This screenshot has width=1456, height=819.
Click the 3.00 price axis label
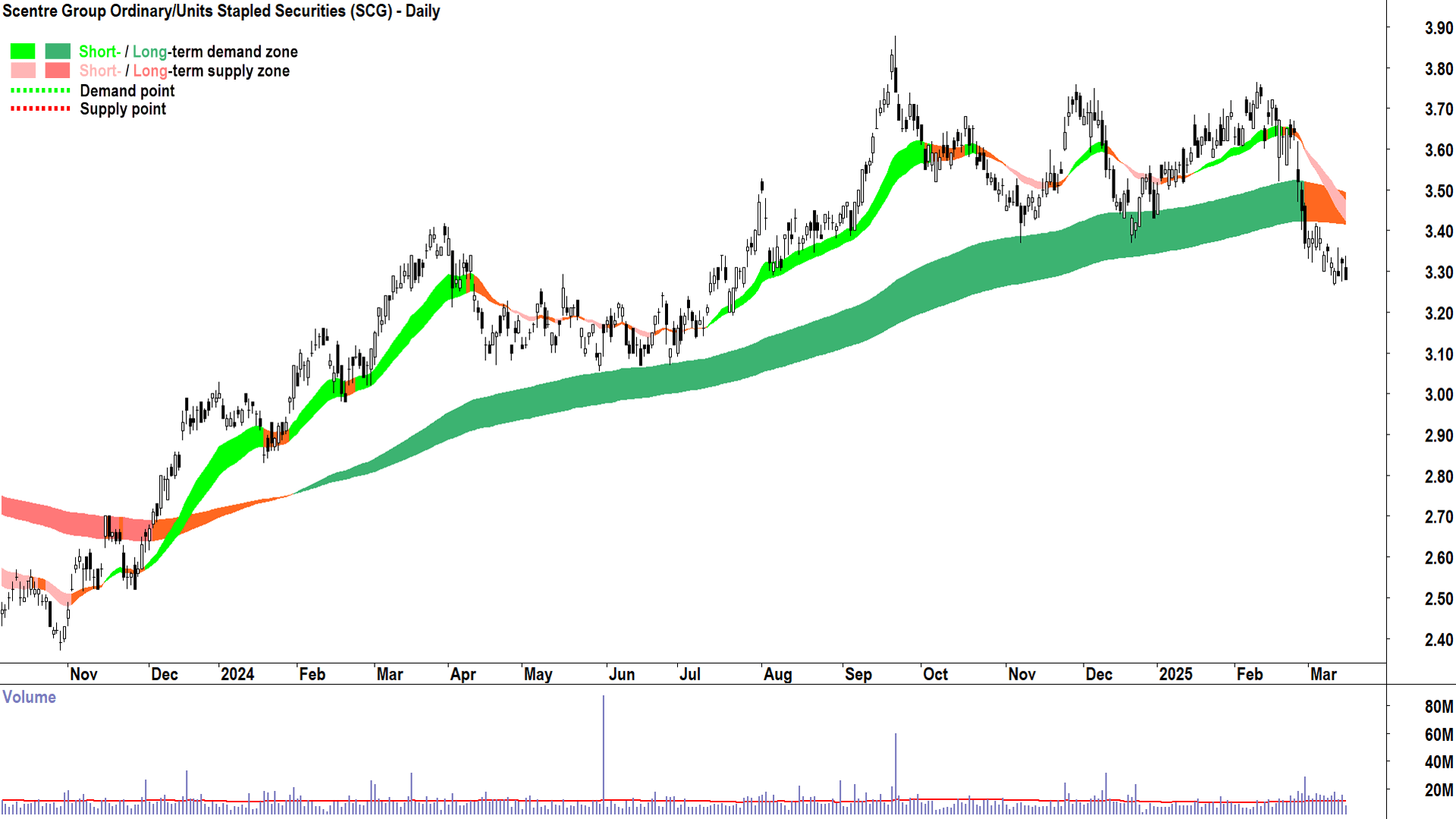(x=1438, y=394)
